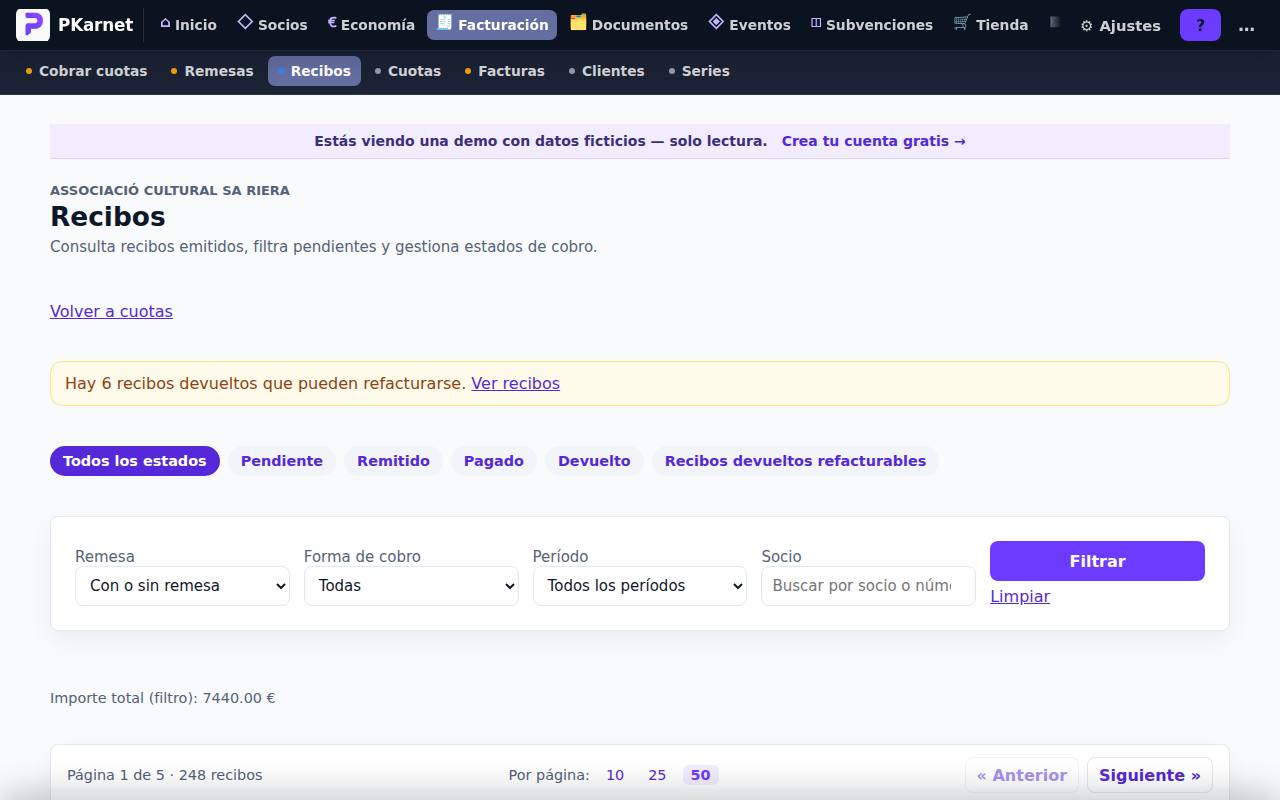Image resolution: width=1280 pixels, height=800 pixels.
Task: Go to Tienda
Action: click(x=991, y=25)
